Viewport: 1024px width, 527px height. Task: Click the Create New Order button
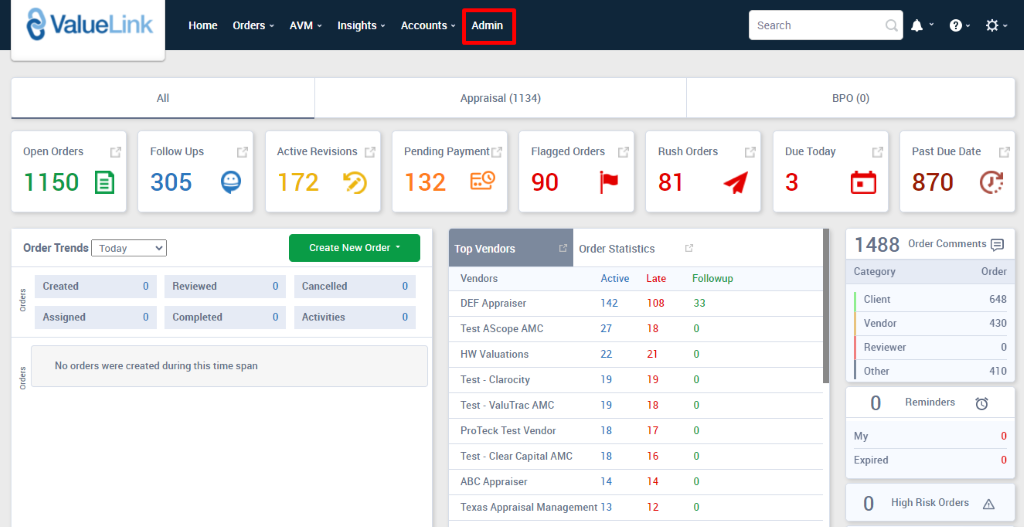(354, 248)
